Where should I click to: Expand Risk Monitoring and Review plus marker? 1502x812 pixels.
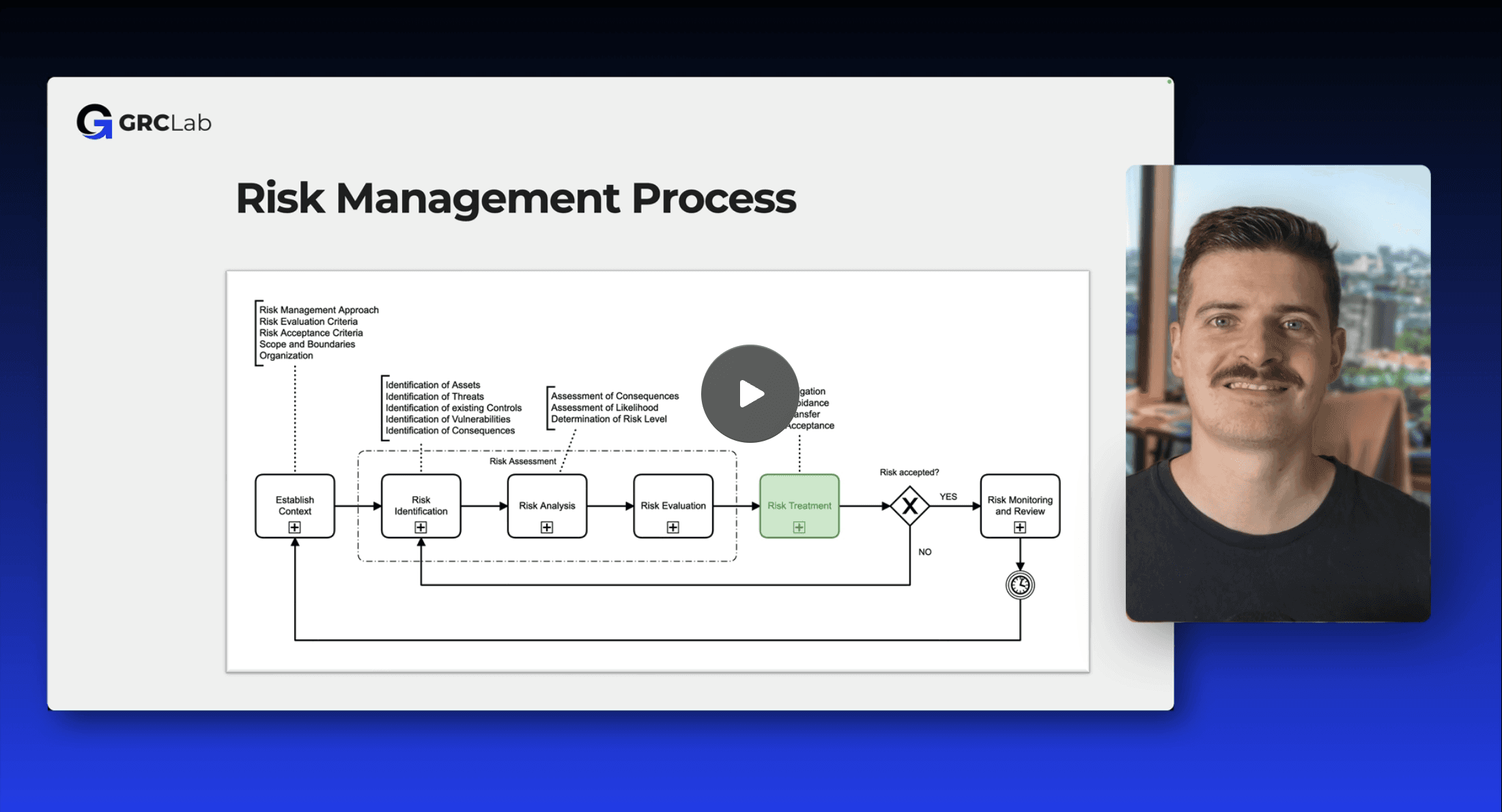tap(1019, 527)
